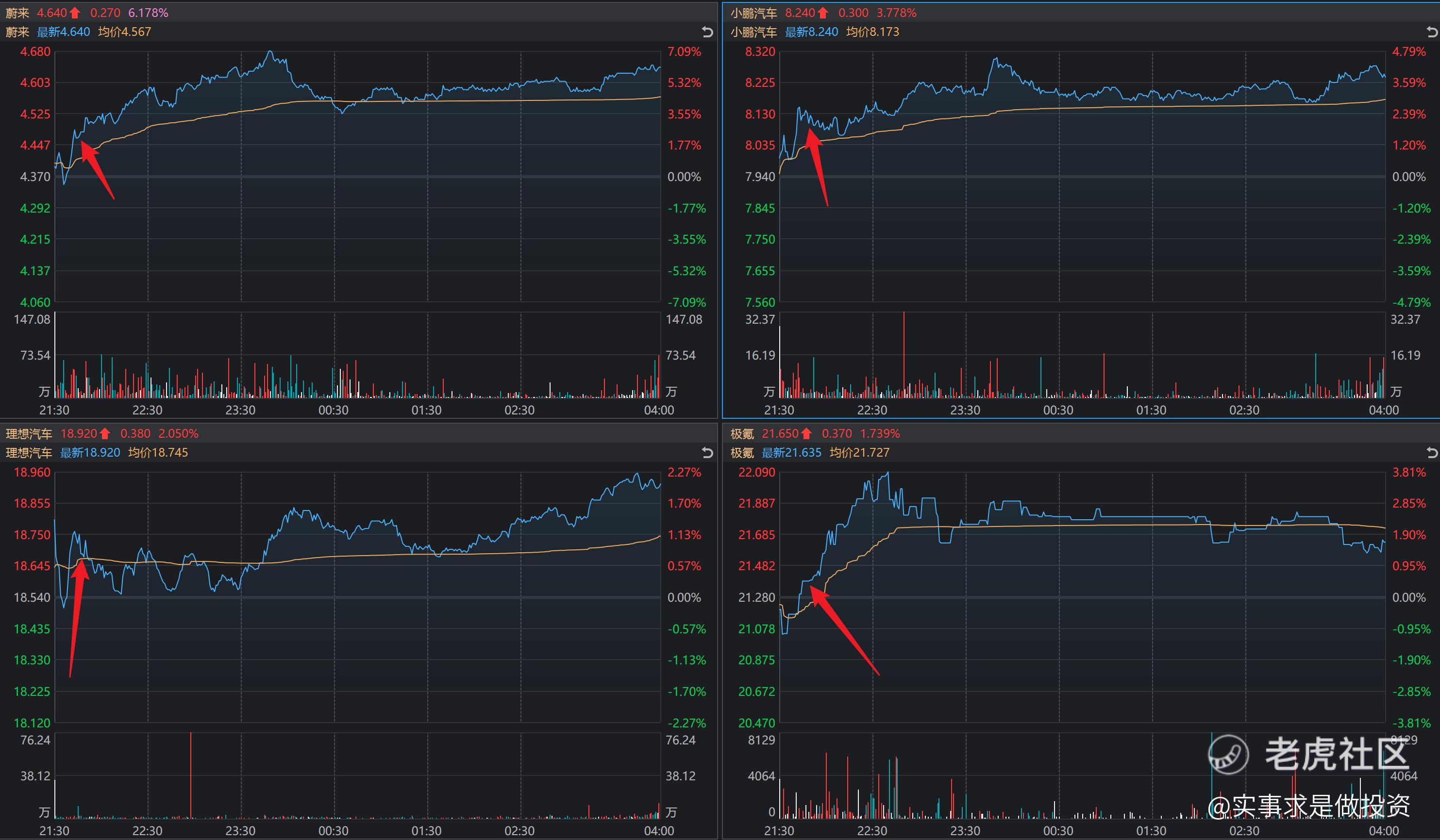Click the 22:30 time marker under 小鹏汽车 chart

click(x=872, y=410)
